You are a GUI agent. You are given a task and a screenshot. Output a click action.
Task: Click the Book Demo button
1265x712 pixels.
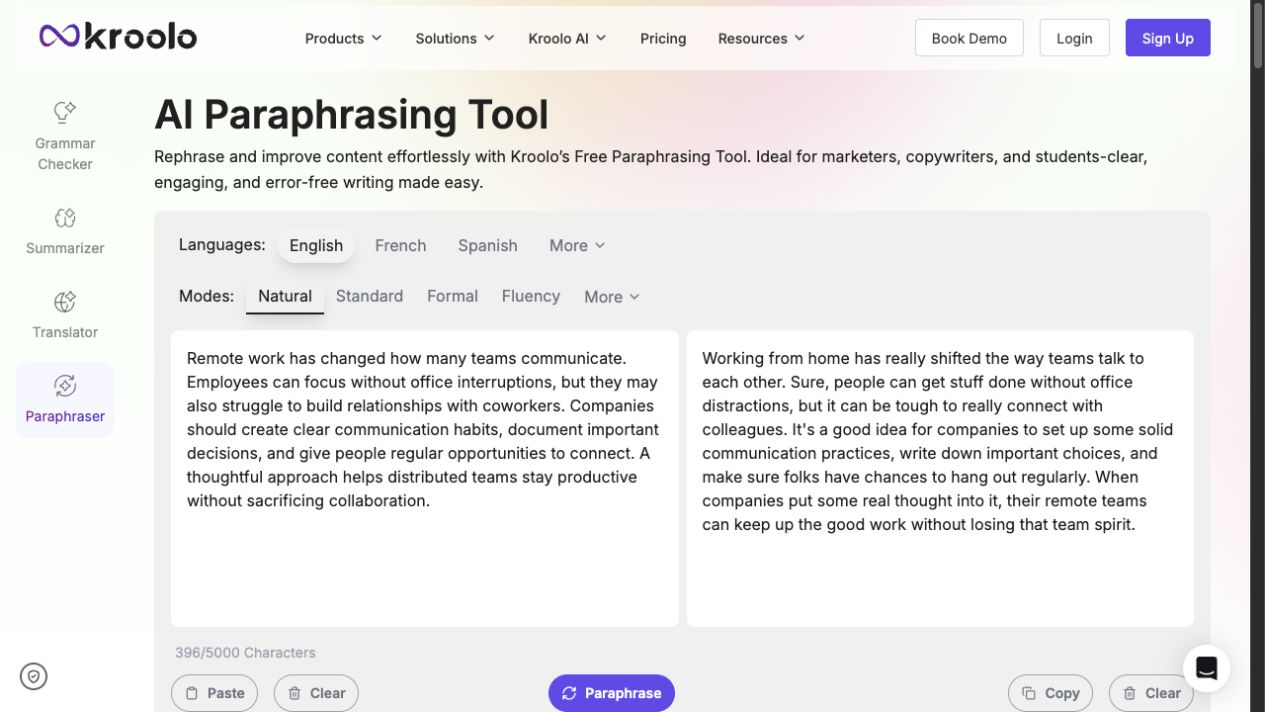coord(969,38)
